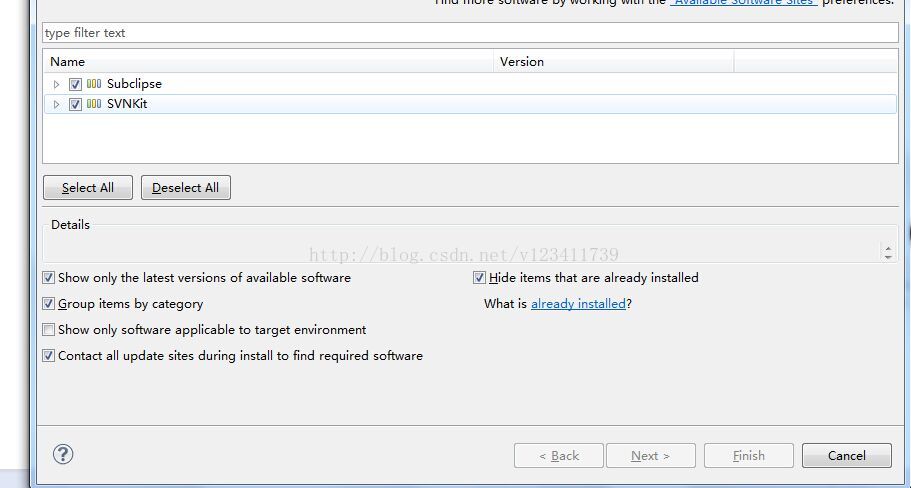
Task: Focus the type filter text field
Action: pyautogui.click(x=471, y=33)
